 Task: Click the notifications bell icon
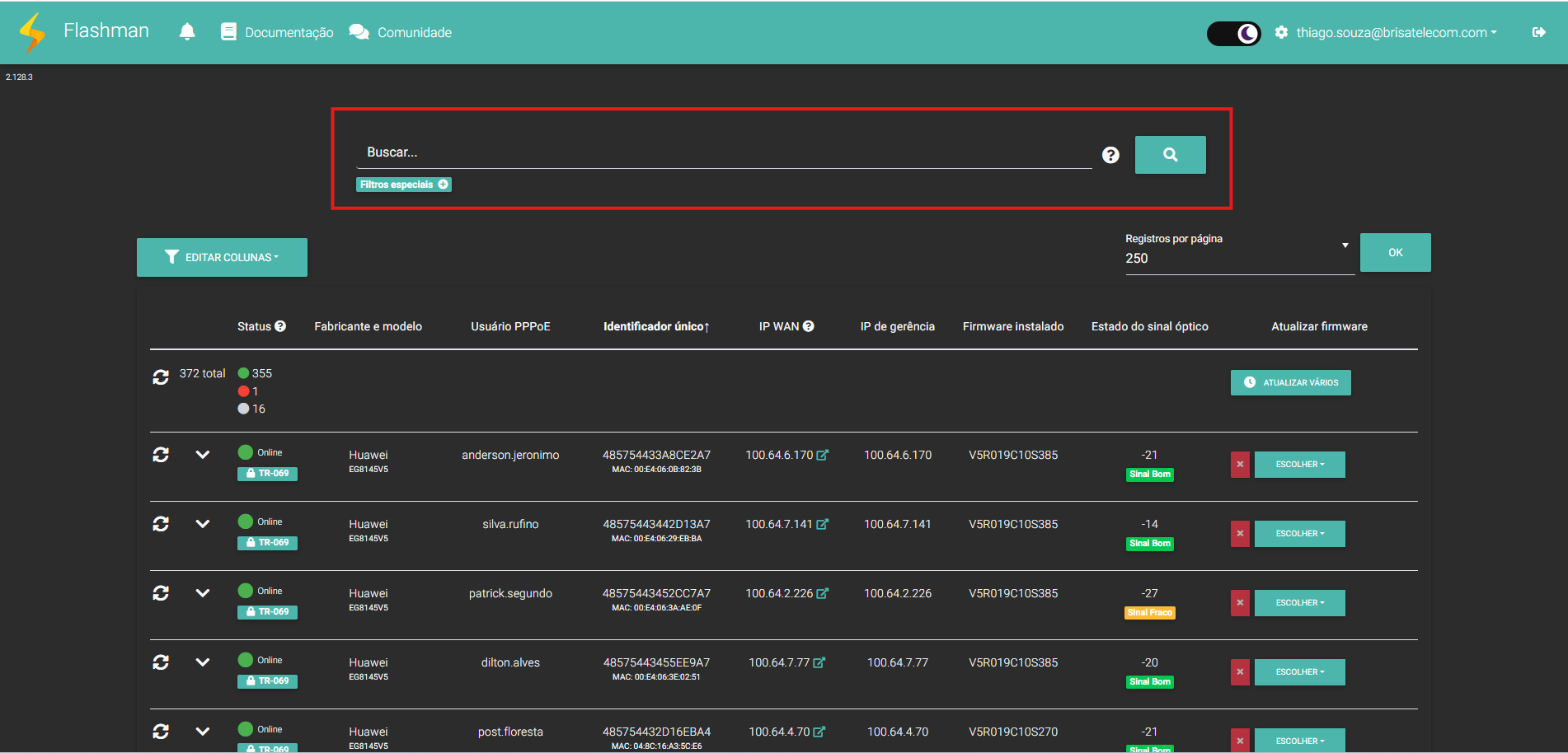(x=187, y=32)
